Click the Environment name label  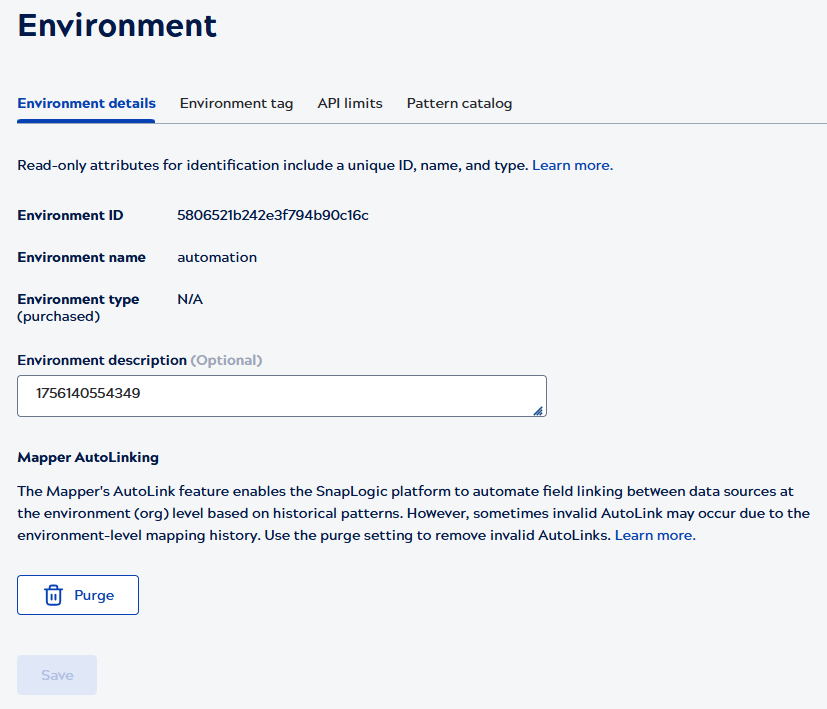coord(81,257)
